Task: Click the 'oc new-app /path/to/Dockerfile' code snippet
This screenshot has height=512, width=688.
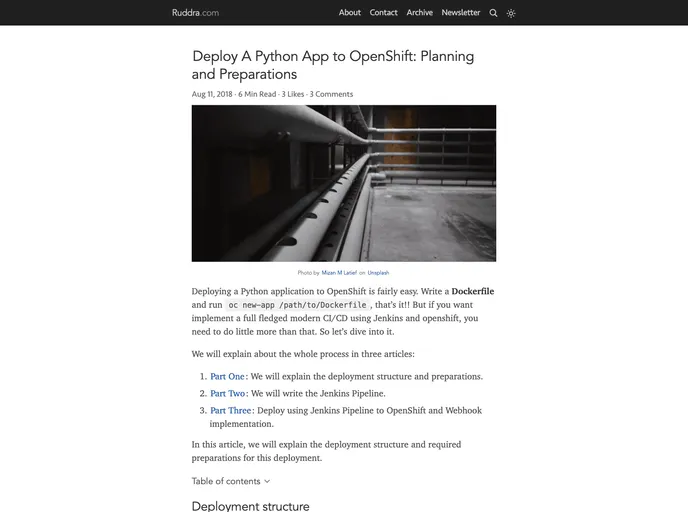Action: click(297, 305)
